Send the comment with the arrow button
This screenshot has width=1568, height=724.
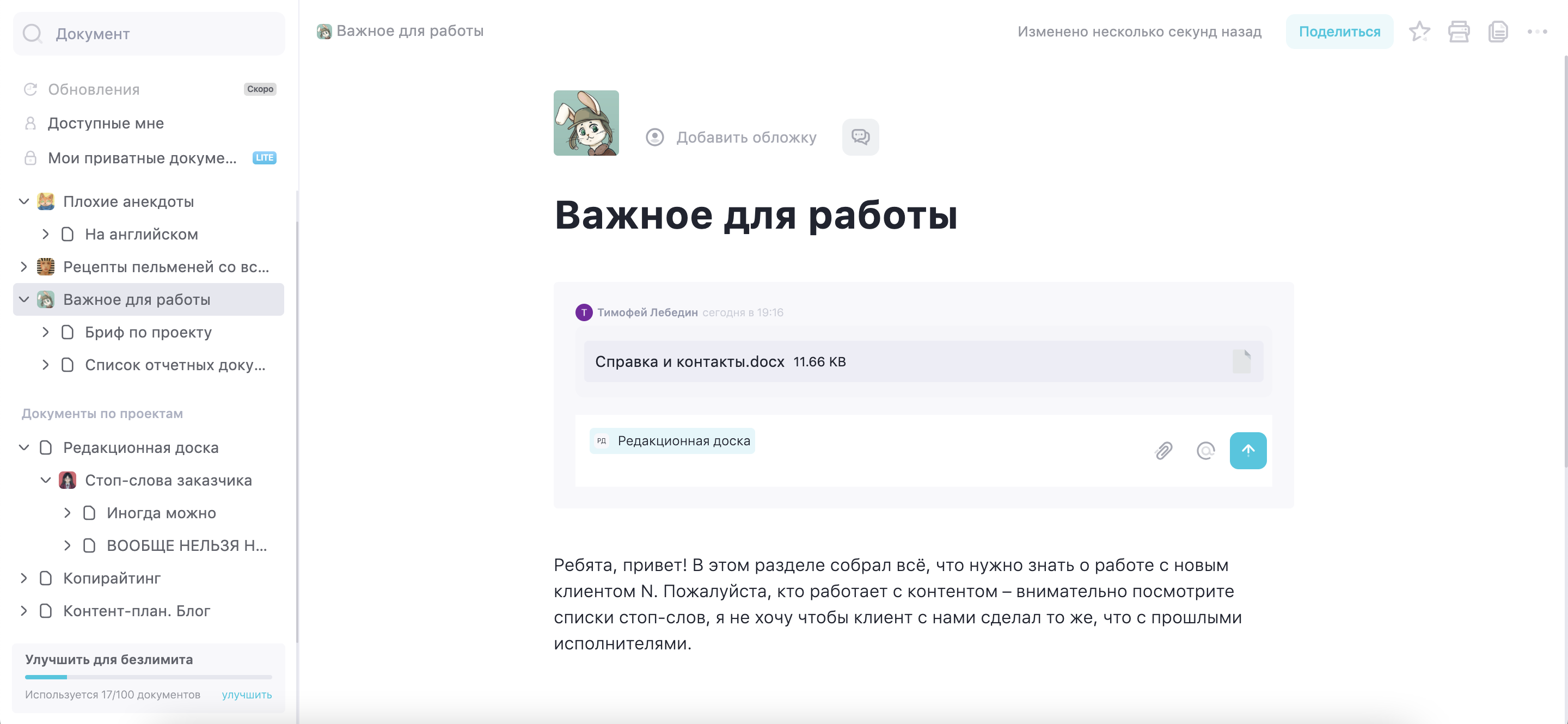(x=1248, y=450)
